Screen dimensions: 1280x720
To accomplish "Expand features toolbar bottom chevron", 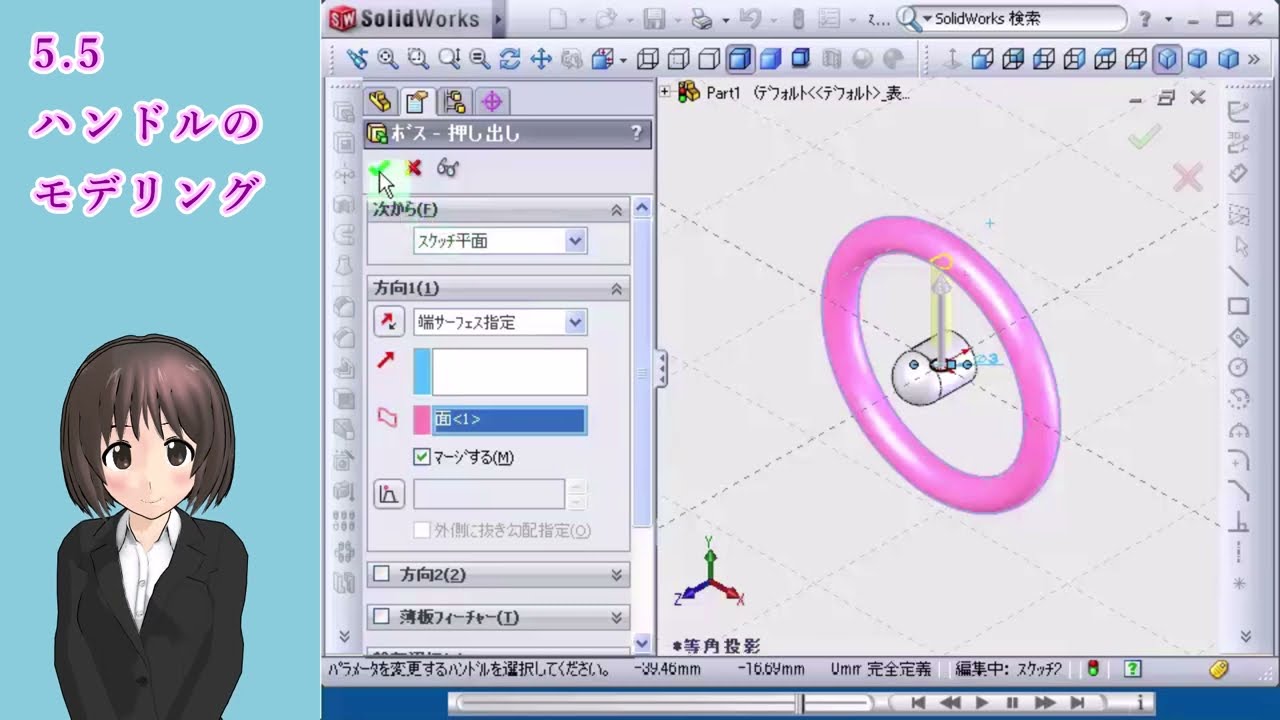I will [344, 635].
